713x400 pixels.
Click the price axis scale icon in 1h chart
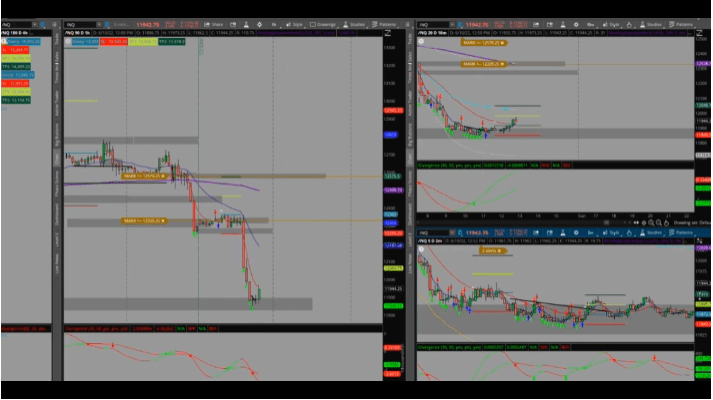coord(388,33)
